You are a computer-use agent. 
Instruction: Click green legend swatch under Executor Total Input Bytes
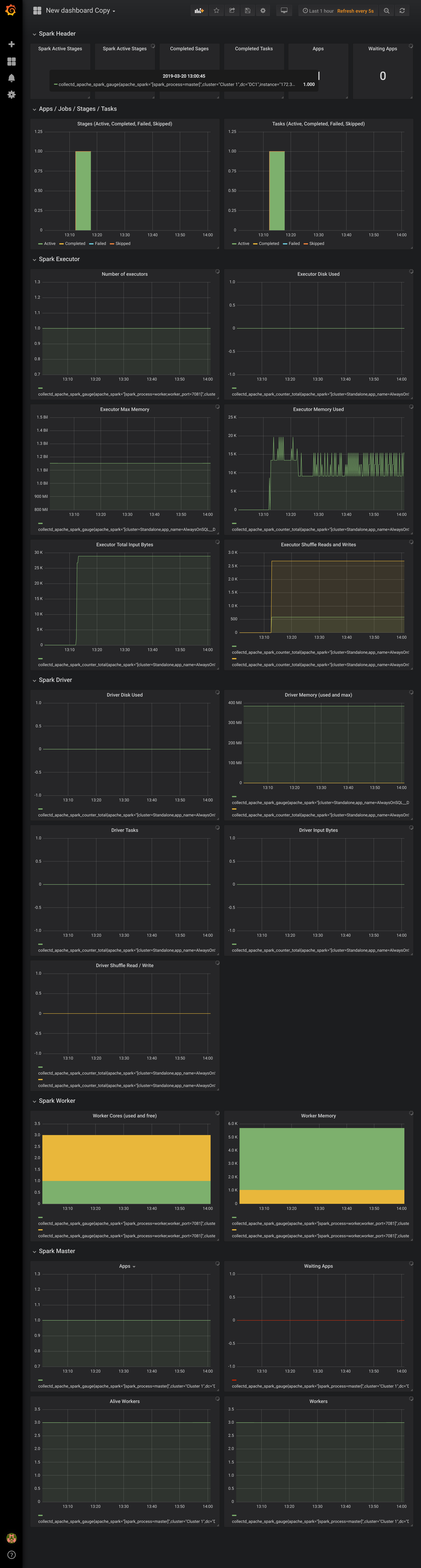(40, 659)
